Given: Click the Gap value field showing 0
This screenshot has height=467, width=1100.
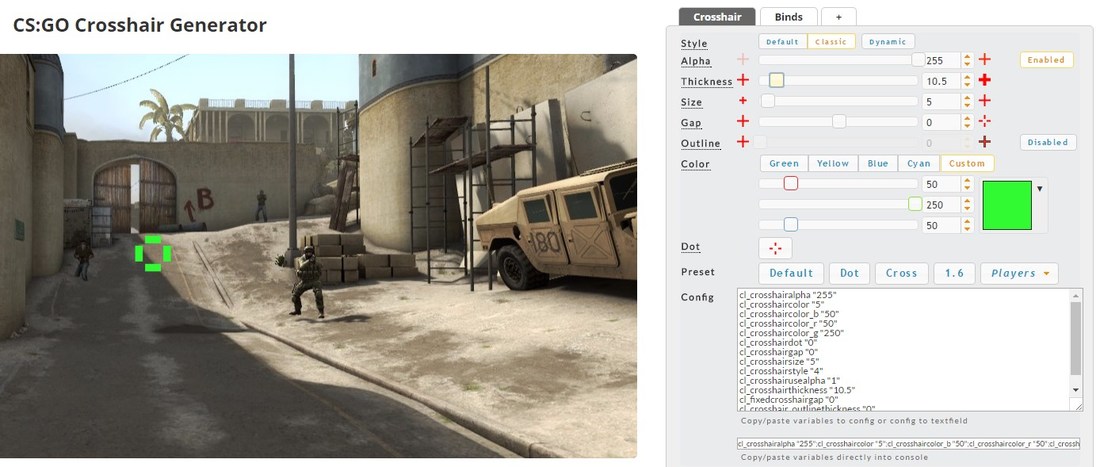Looking at the screenshot, I should point(941,122).
